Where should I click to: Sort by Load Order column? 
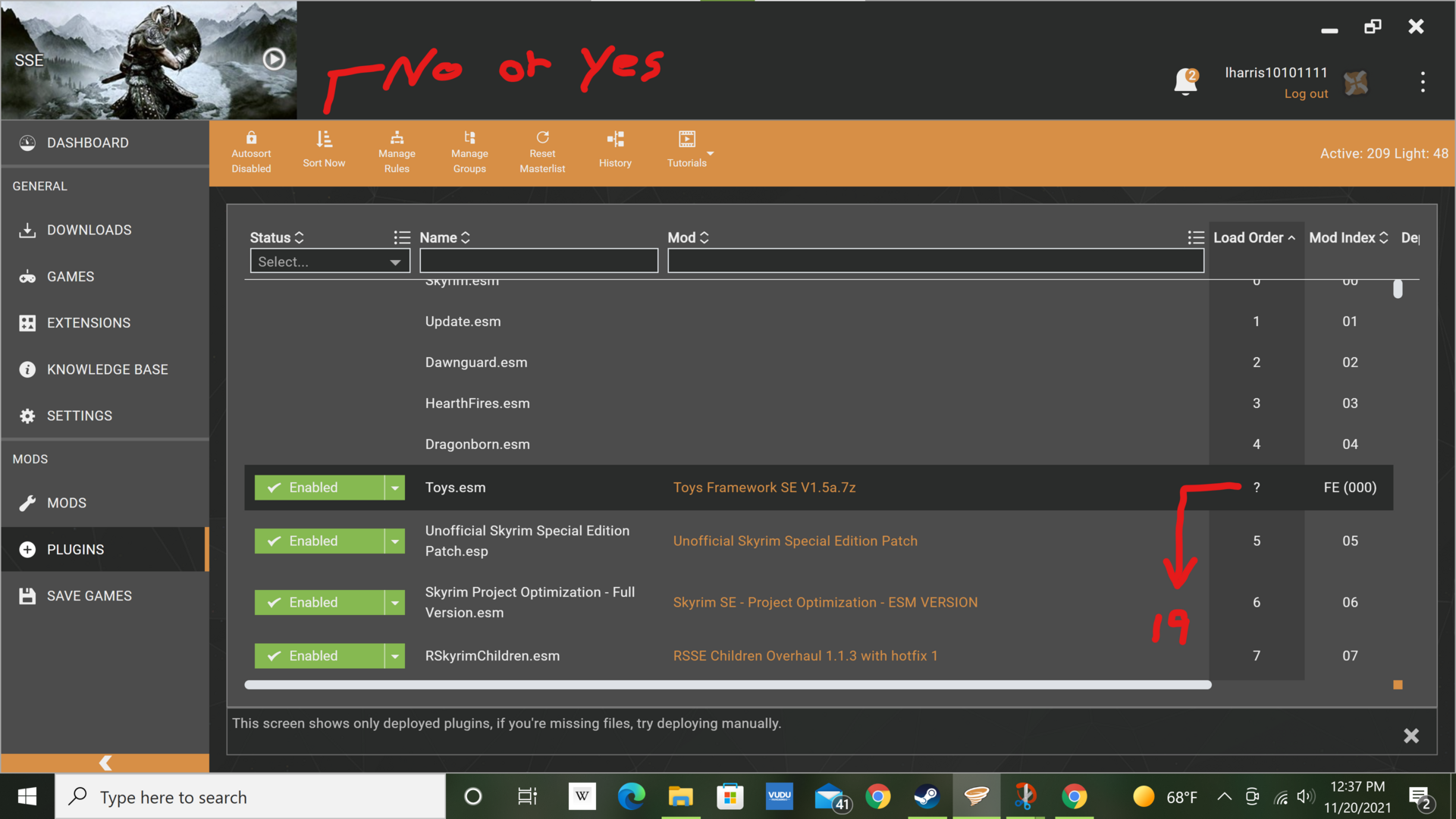pyautogui.click(x=1254, y=237)
